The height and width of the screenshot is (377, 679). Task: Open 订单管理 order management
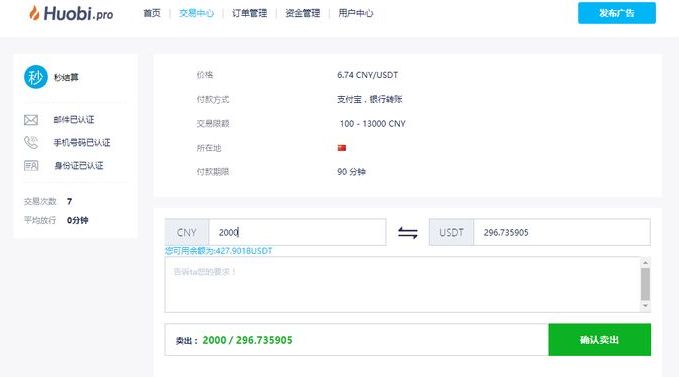pyautogui.click(x=249, y=13)
